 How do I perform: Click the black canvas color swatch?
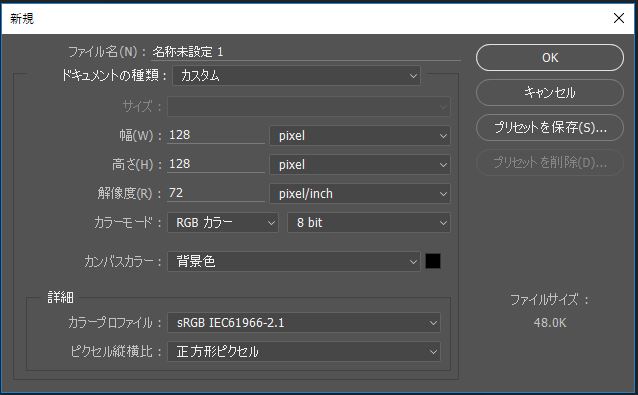coord(433,261)
